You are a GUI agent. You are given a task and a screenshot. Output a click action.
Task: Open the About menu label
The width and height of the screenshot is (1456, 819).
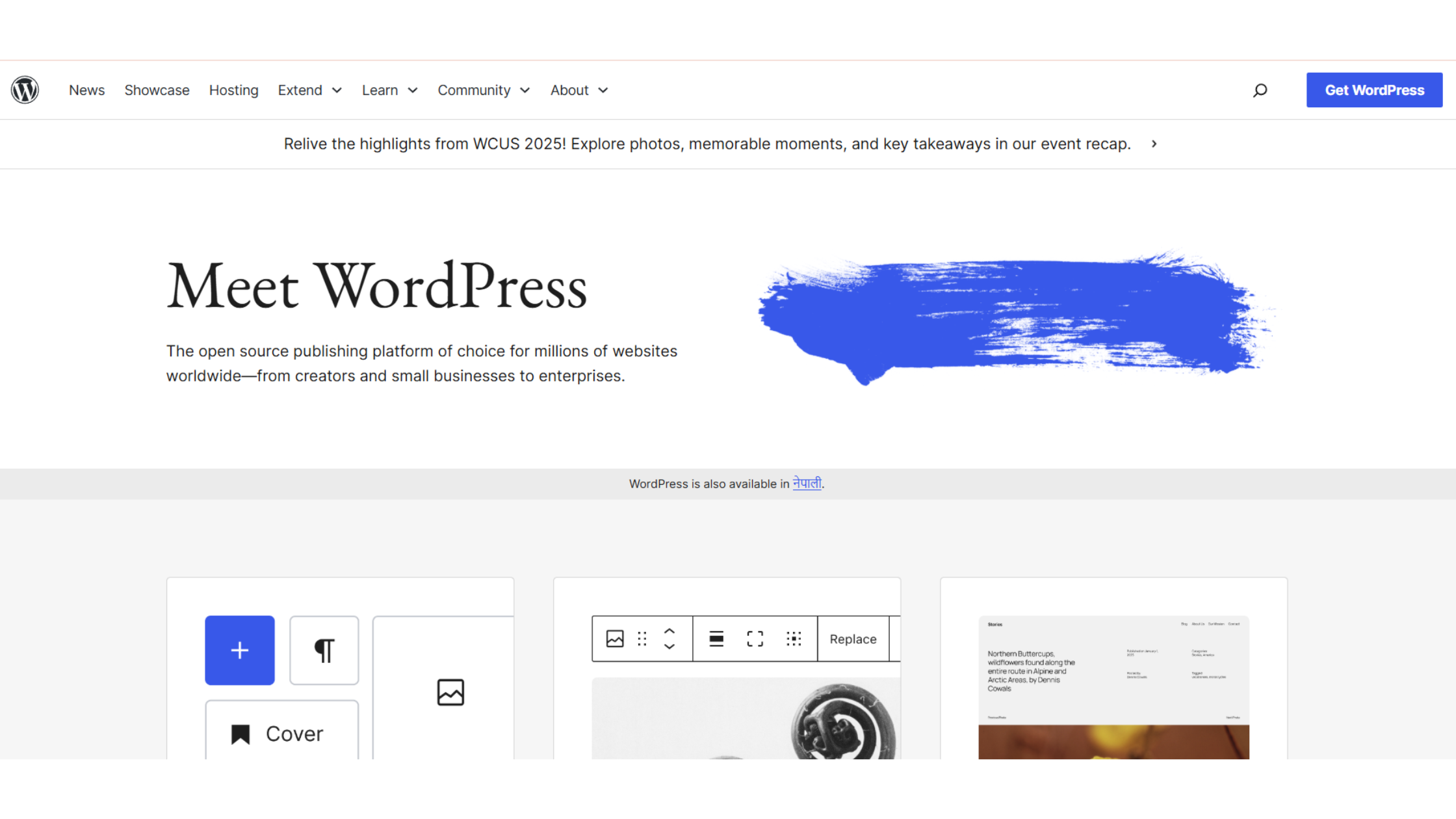pos(569,90)
